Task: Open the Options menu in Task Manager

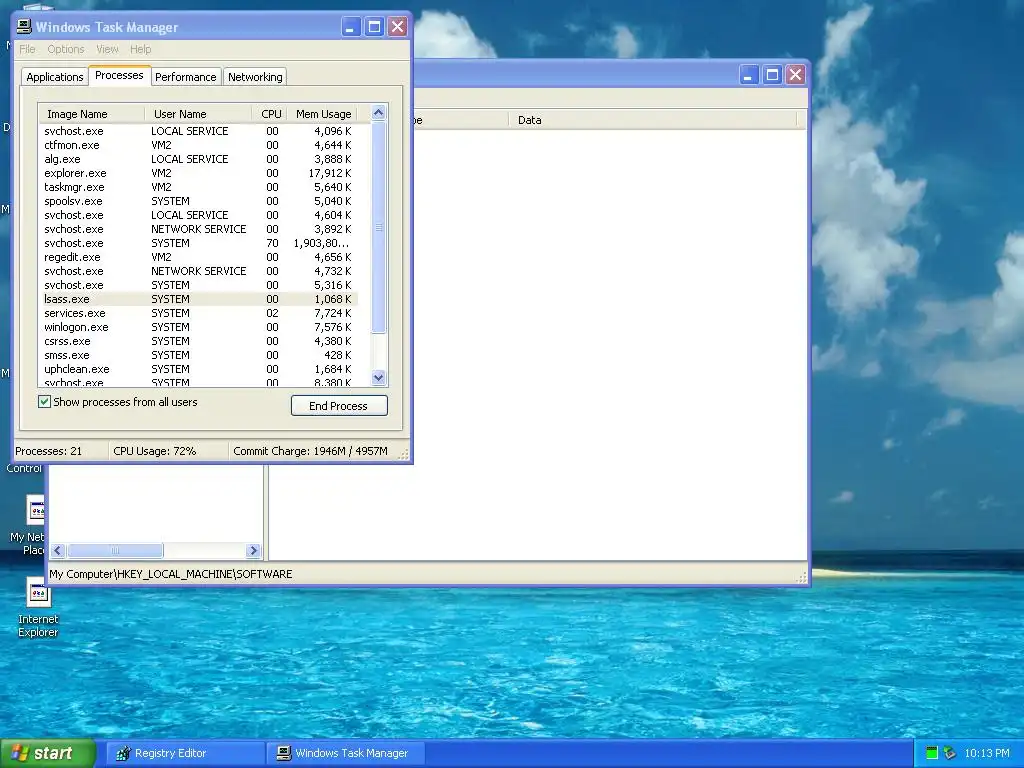Action: (x=65, y=49)
